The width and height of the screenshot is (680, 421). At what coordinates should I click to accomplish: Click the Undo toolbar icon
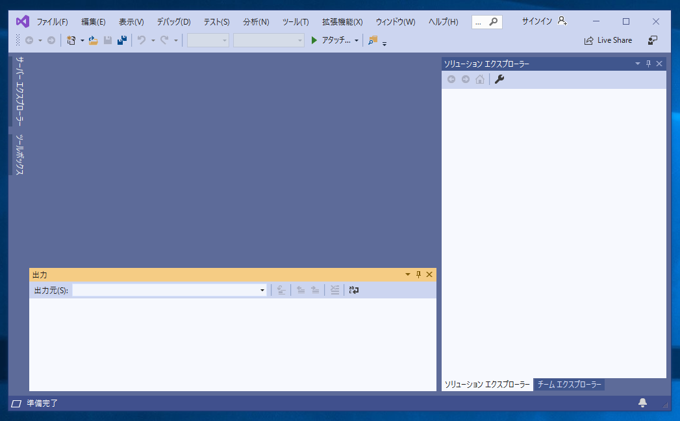tap(141, 40)
